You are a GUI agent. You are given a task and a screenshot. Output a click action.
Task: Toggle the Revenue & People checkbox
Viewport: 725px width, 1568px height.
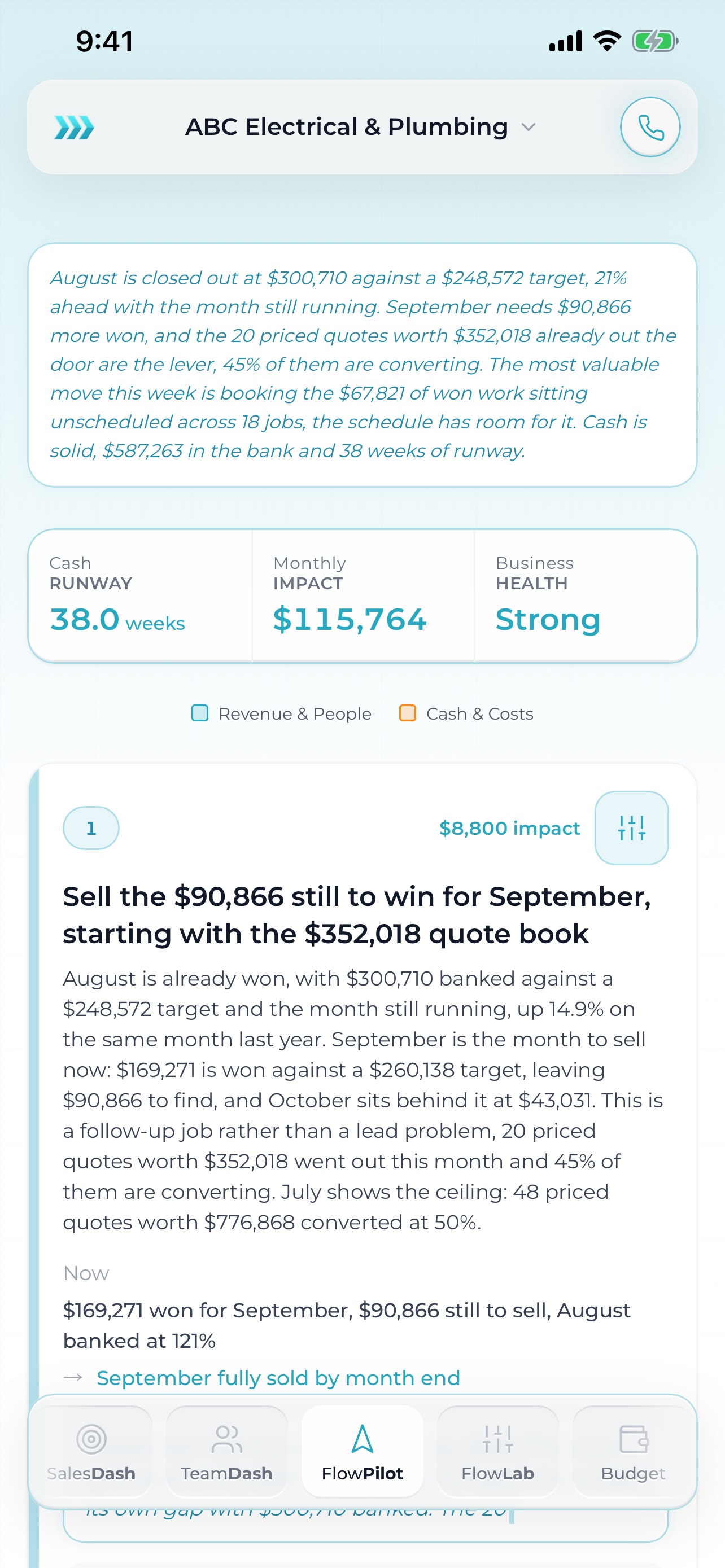200,713
